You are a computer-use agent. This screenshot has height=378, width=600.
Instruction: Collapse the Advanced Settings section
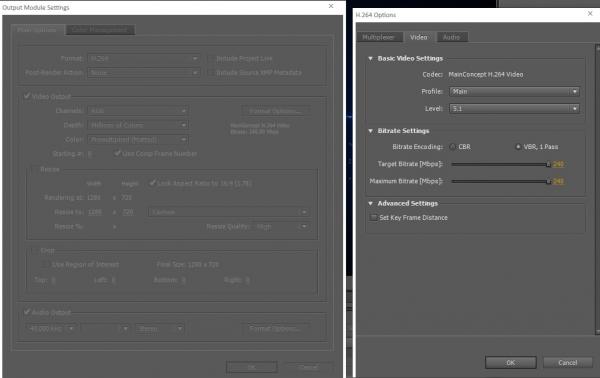coord(370,204)
